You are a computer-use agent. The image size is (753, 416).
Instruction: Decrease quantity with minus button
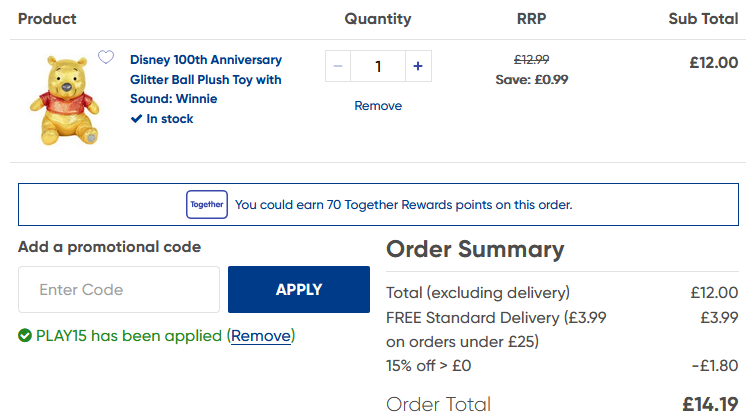pos(338,66)
